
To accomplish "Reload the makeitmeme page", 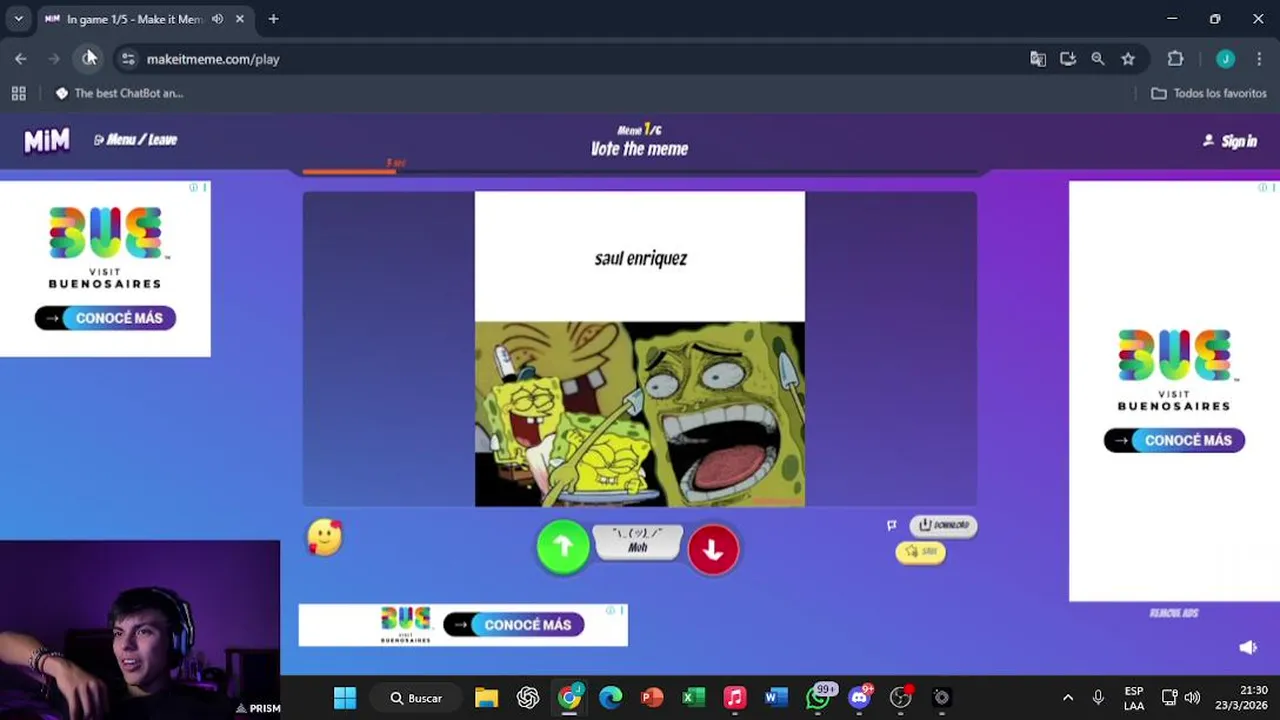I will tap(88, 59).
